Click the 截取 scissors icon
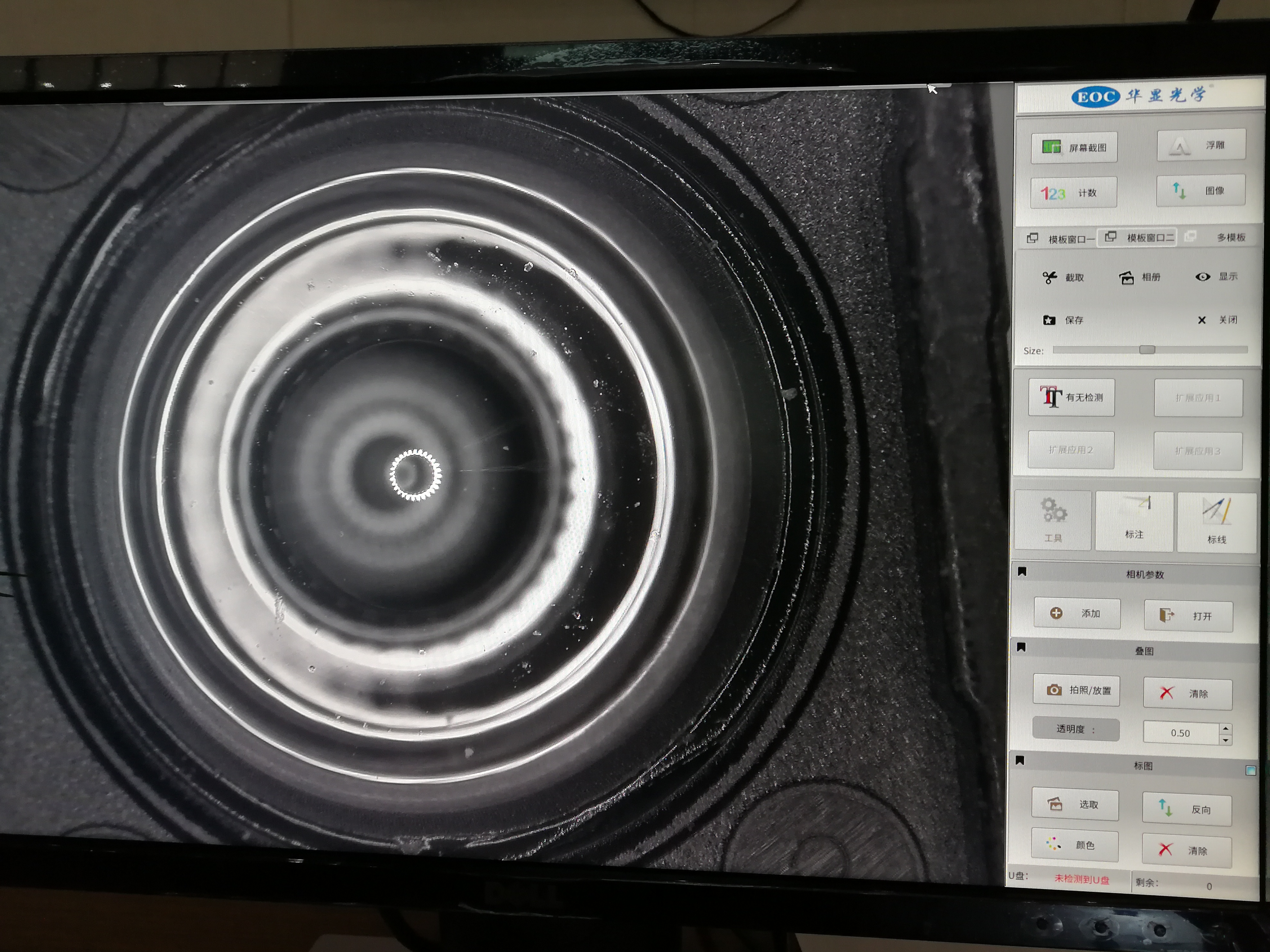Image resolution: width=1270 pixels, height=952 pixels. (1049, 278)
